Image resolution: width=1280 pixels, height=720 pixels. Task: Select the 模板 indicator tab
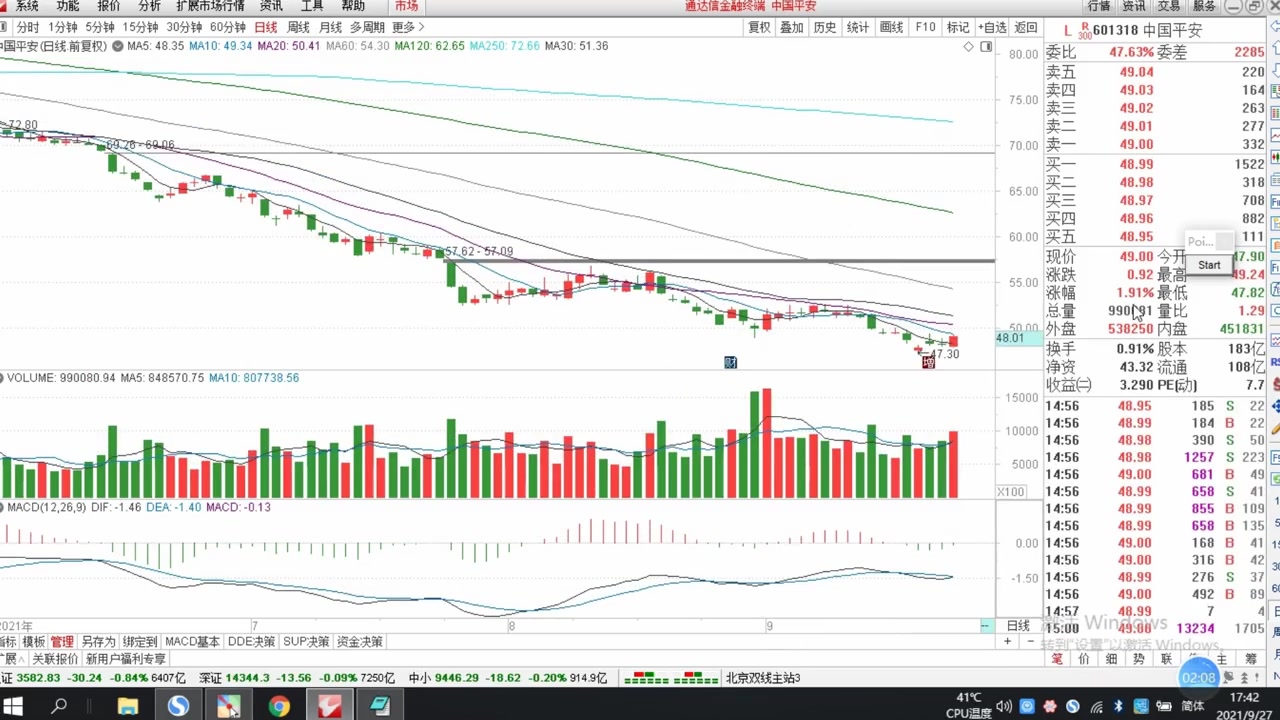point(34,641)
